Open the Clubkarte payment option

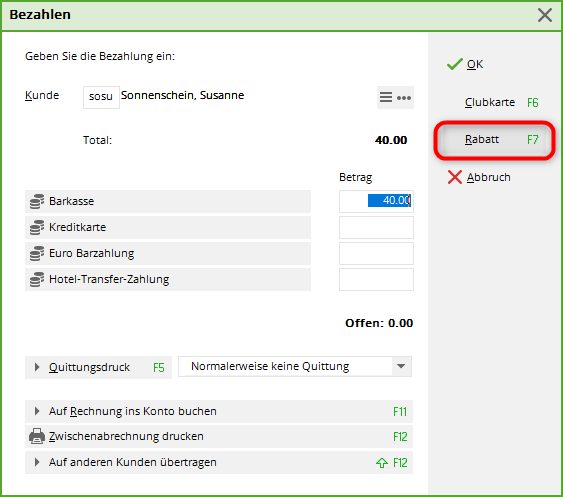tap(494, 103)
